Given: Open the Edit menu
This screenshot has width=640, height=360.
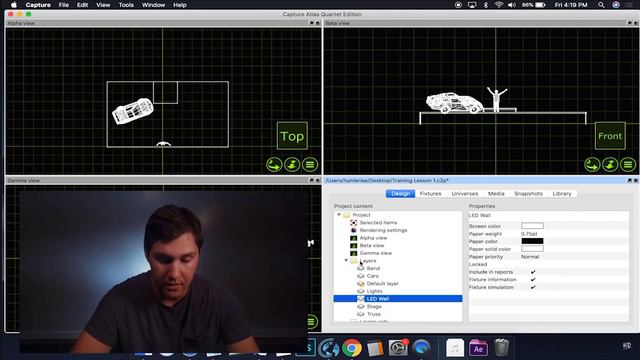Looking at the screenshot, I should tap(82, 5).
